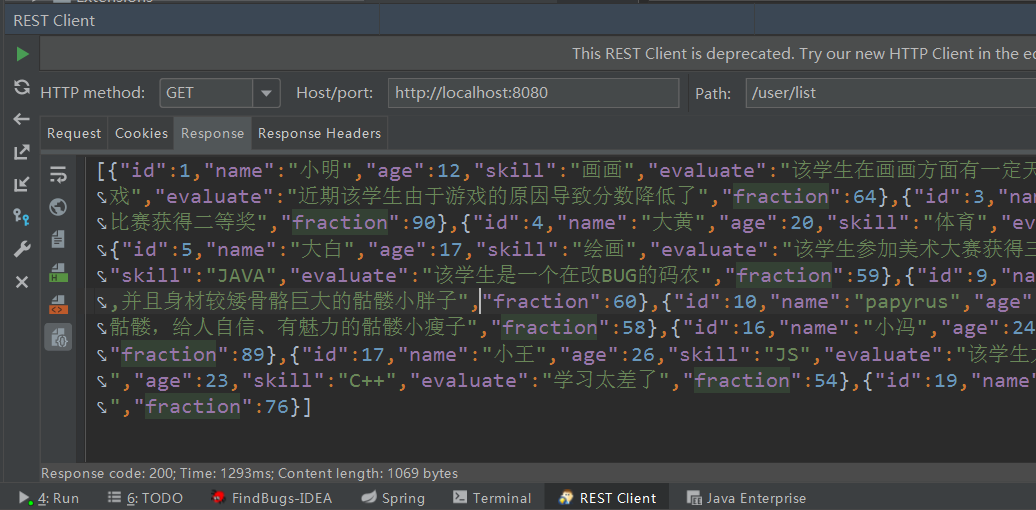Click the Host/port input field
The image size is (1036, 510).
pos(533,93)
